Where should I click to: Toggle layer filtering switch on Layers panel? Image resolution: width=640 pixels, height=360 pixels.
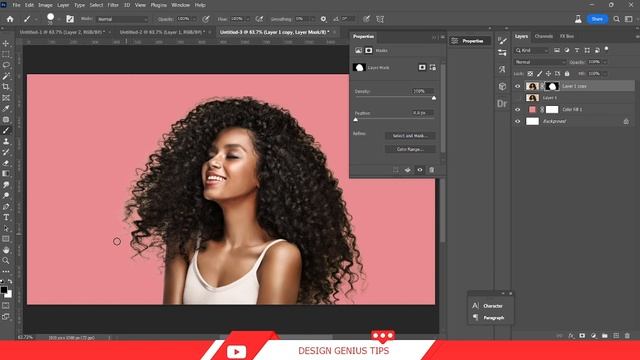coord(606,49)
